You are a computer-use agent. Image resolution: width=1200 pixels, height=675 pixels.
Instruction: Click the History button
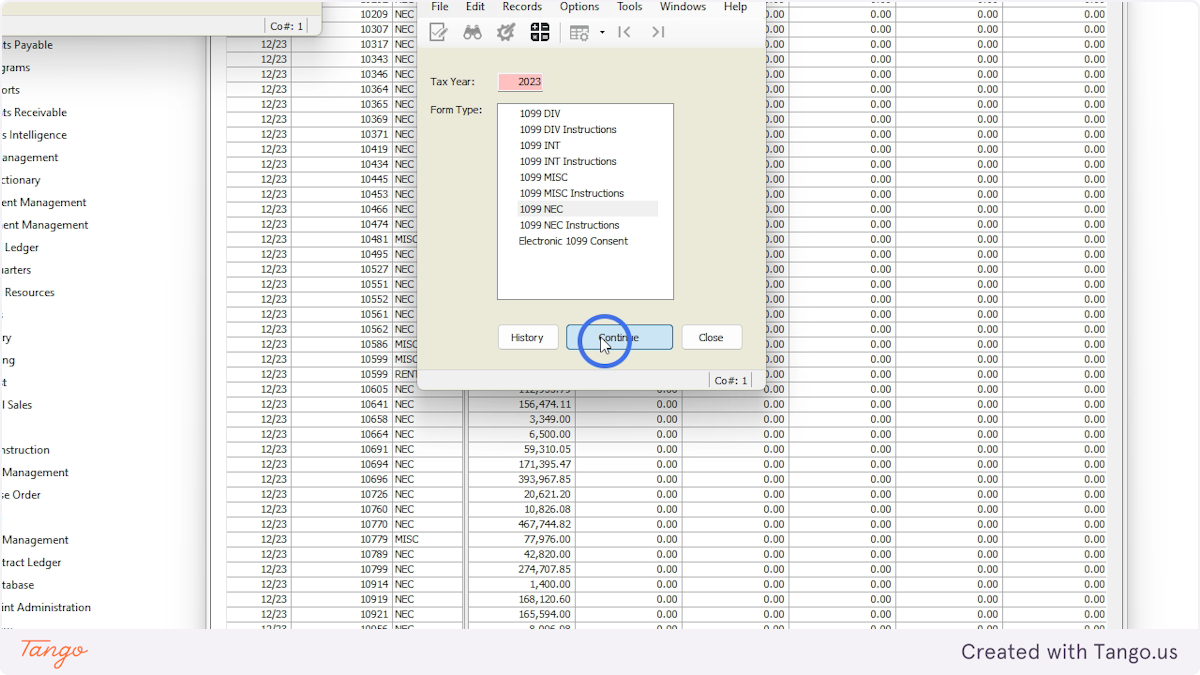(x=527, y=337)
